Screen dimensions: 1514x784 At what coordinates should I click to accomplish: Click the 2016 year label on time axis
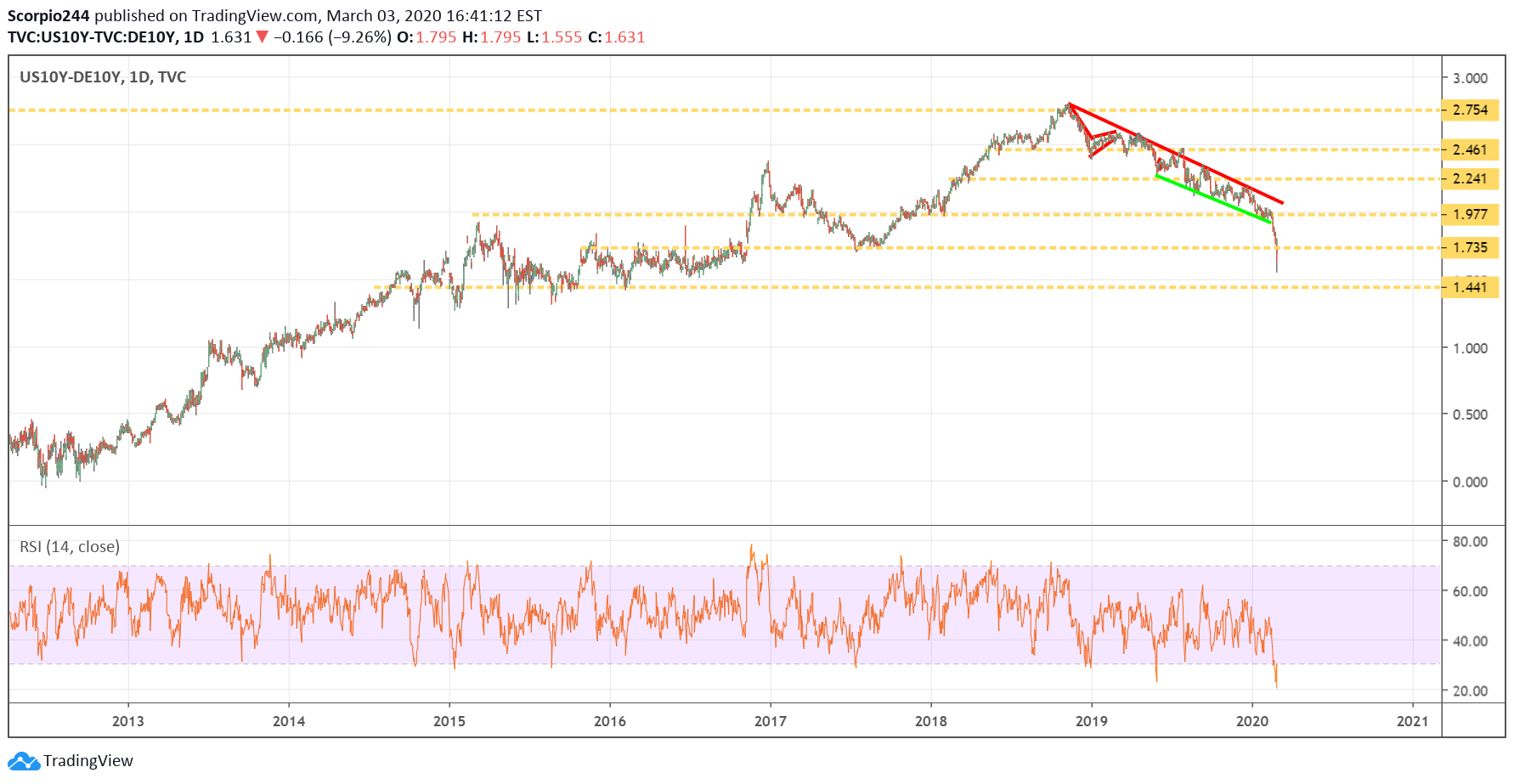point(610,721)
